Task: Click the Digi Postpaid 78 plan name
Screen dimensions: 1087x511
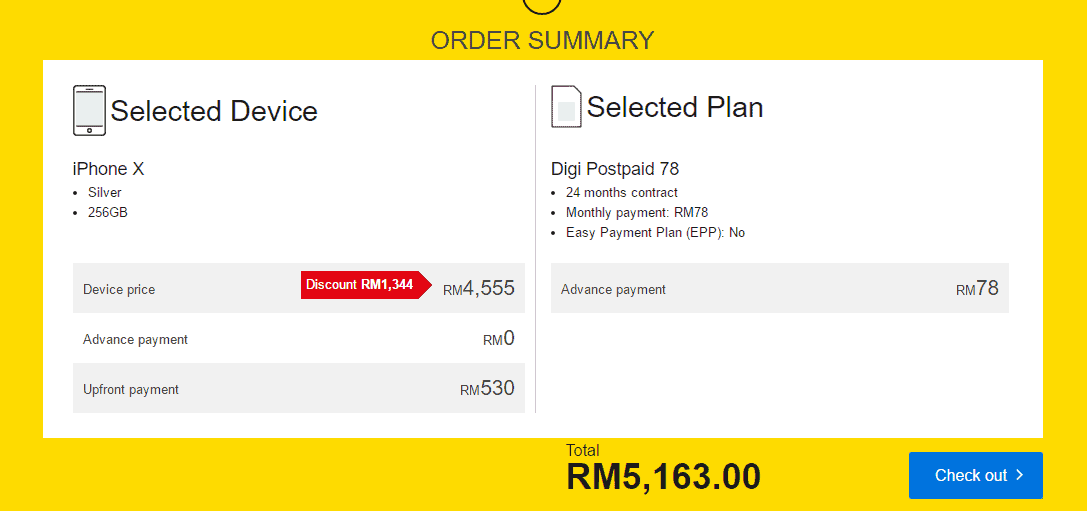Action: 615,168
